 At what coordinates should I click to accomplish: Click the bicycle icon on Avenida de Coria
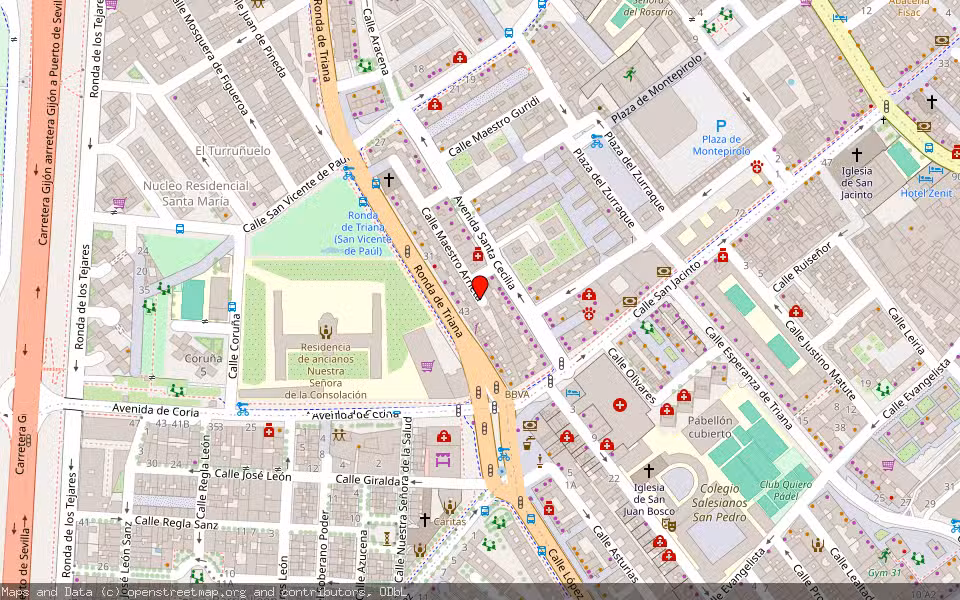243,409
